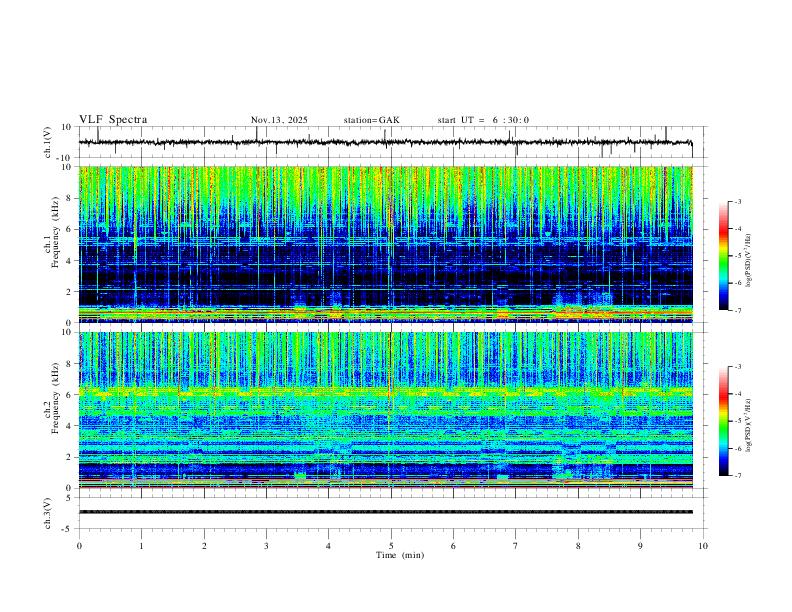Click the ch.2 color bar "-5" tick

(x=738, y=421)
